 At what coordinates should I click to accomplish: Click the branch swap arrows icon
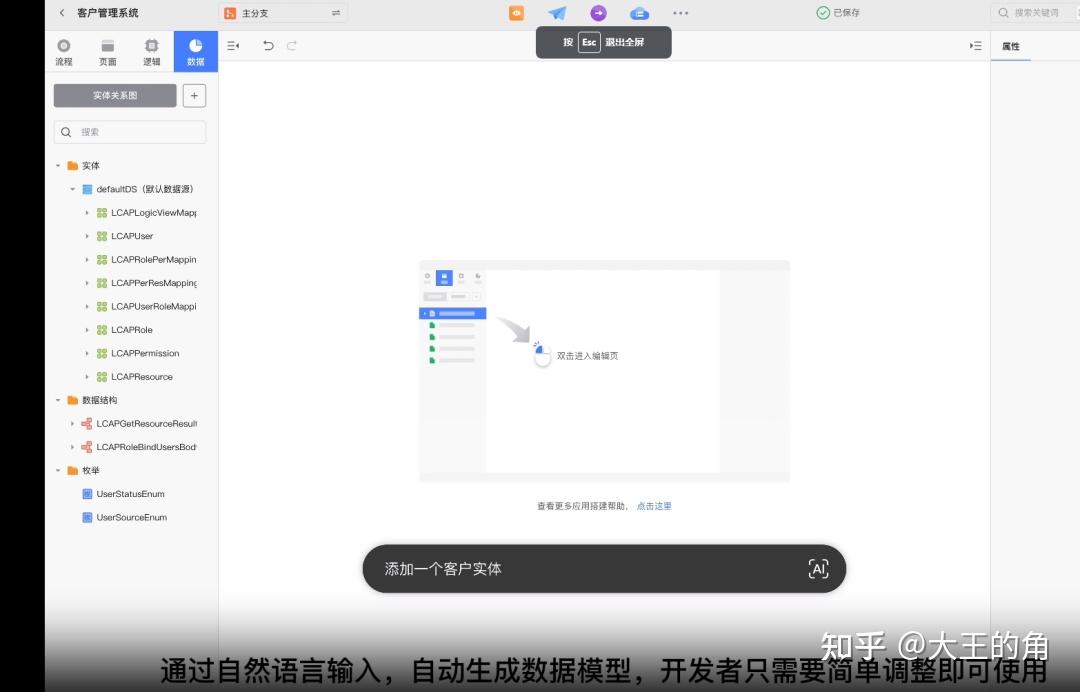336,13
